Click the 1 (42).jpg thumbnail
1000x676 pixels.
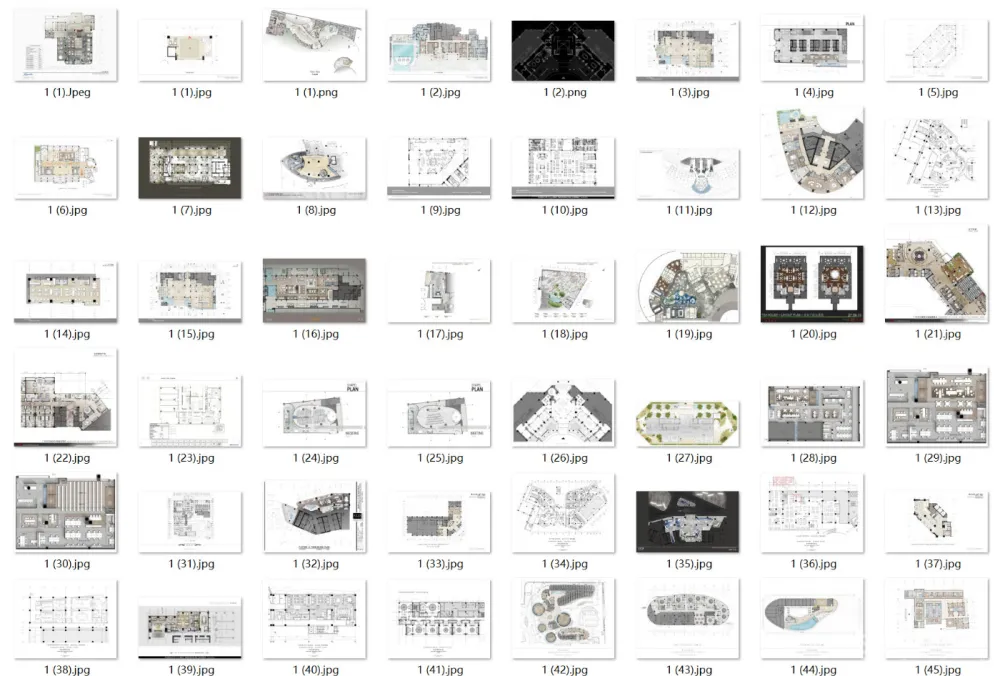click(564, 617)
